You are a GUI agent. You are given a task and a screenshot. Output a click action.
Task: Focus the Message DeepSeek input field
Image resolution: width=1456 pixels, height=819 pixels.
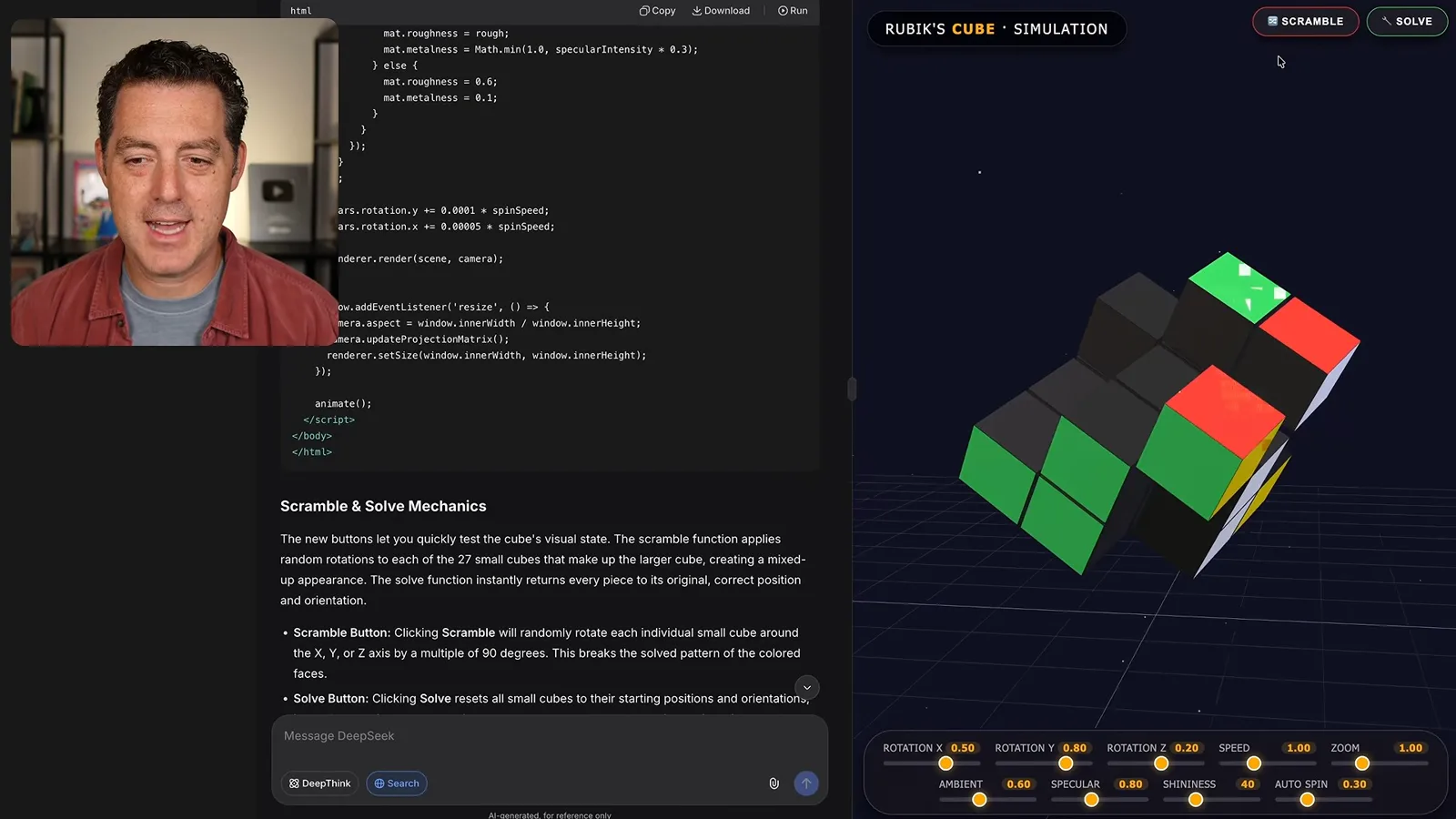tap(550, 736)
